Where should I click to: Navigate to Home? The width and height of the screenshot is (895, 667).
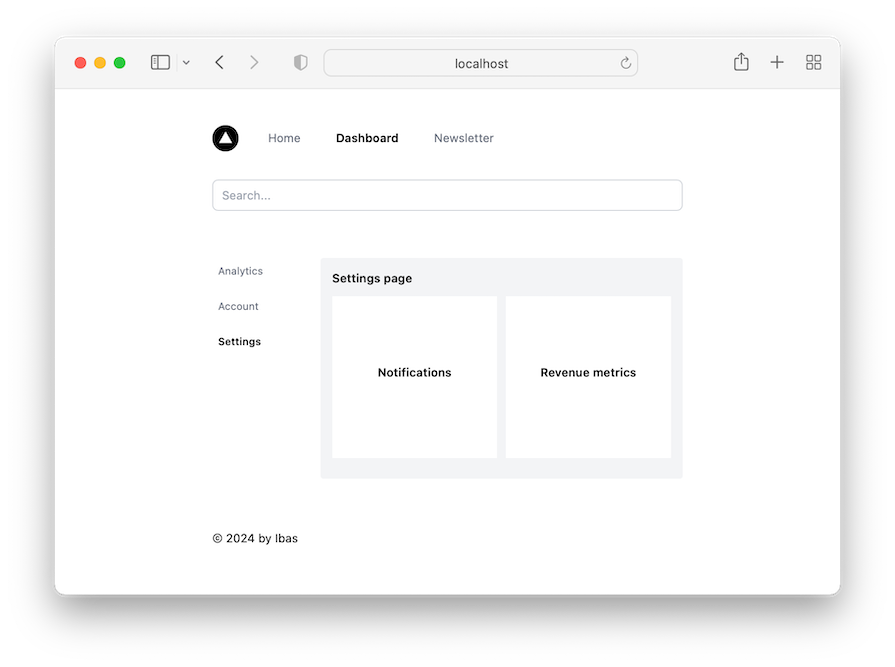coord(284,138)
